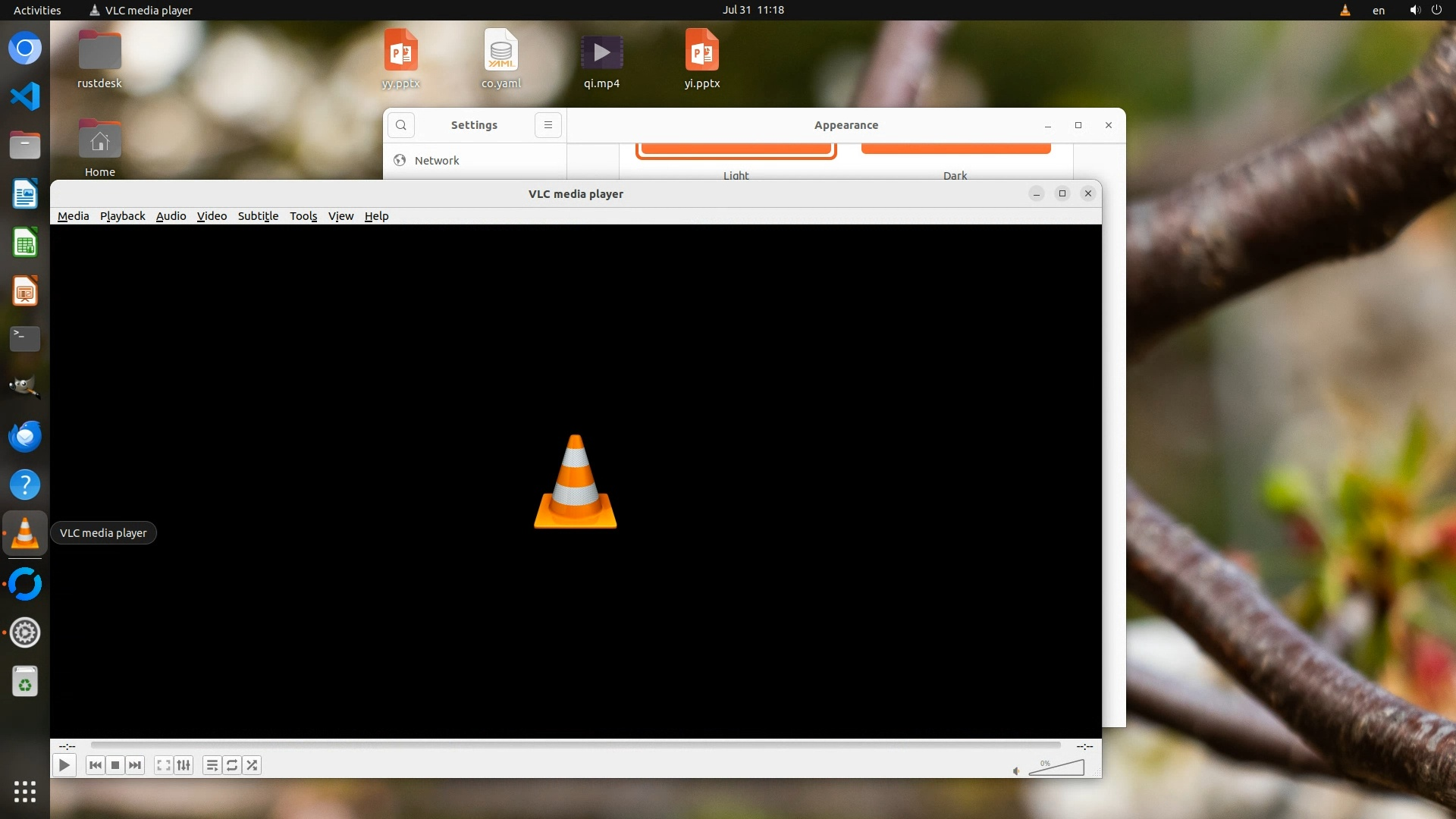Toggle the loop/repeat button
The height and width of the screenshot is (819, 1456).
pyautogui.click(x=232, y=765)
